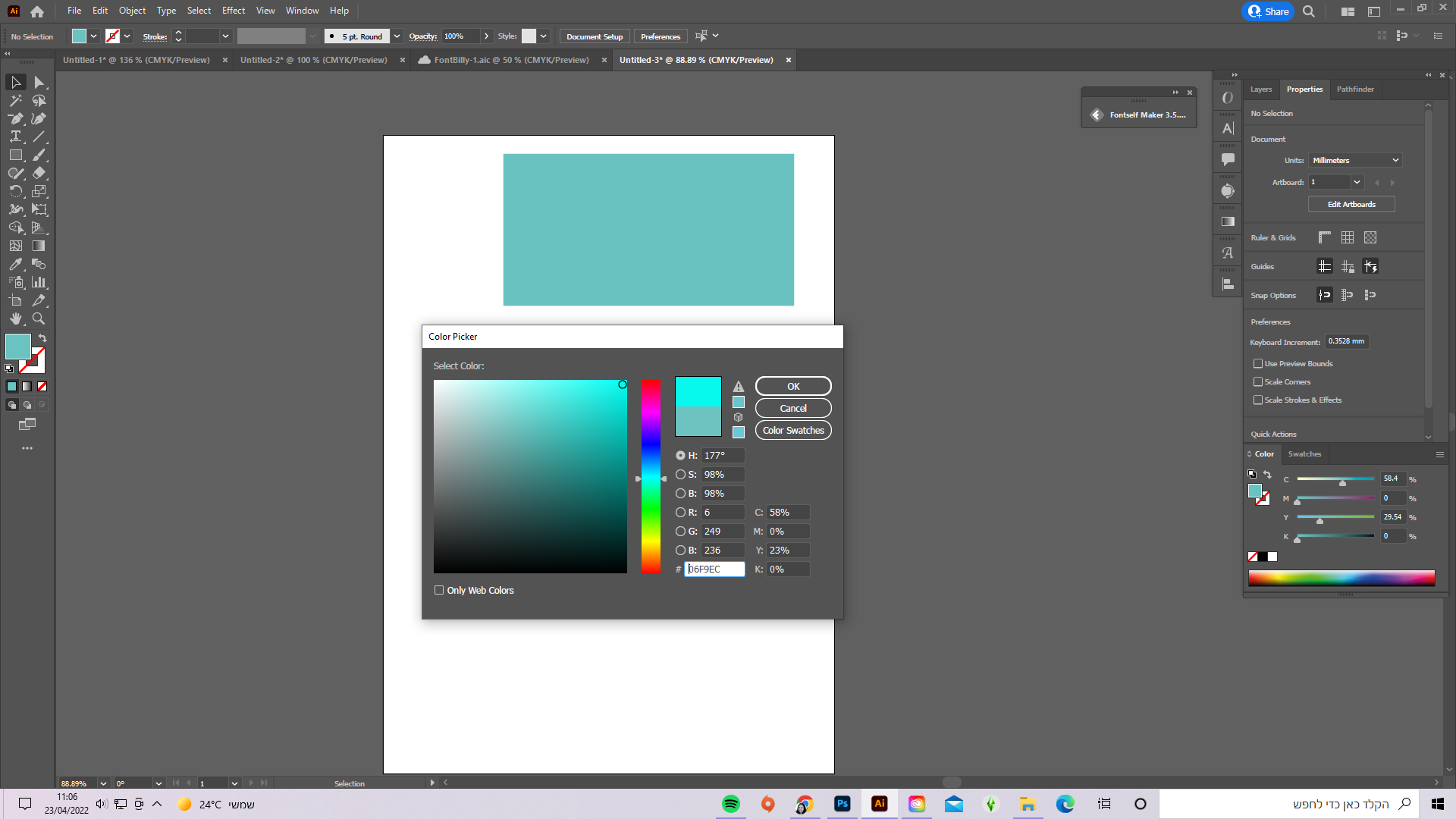This screenshot has width=1456, height=819.
Task: Select the Pen tool
Action: click(15, 118)
